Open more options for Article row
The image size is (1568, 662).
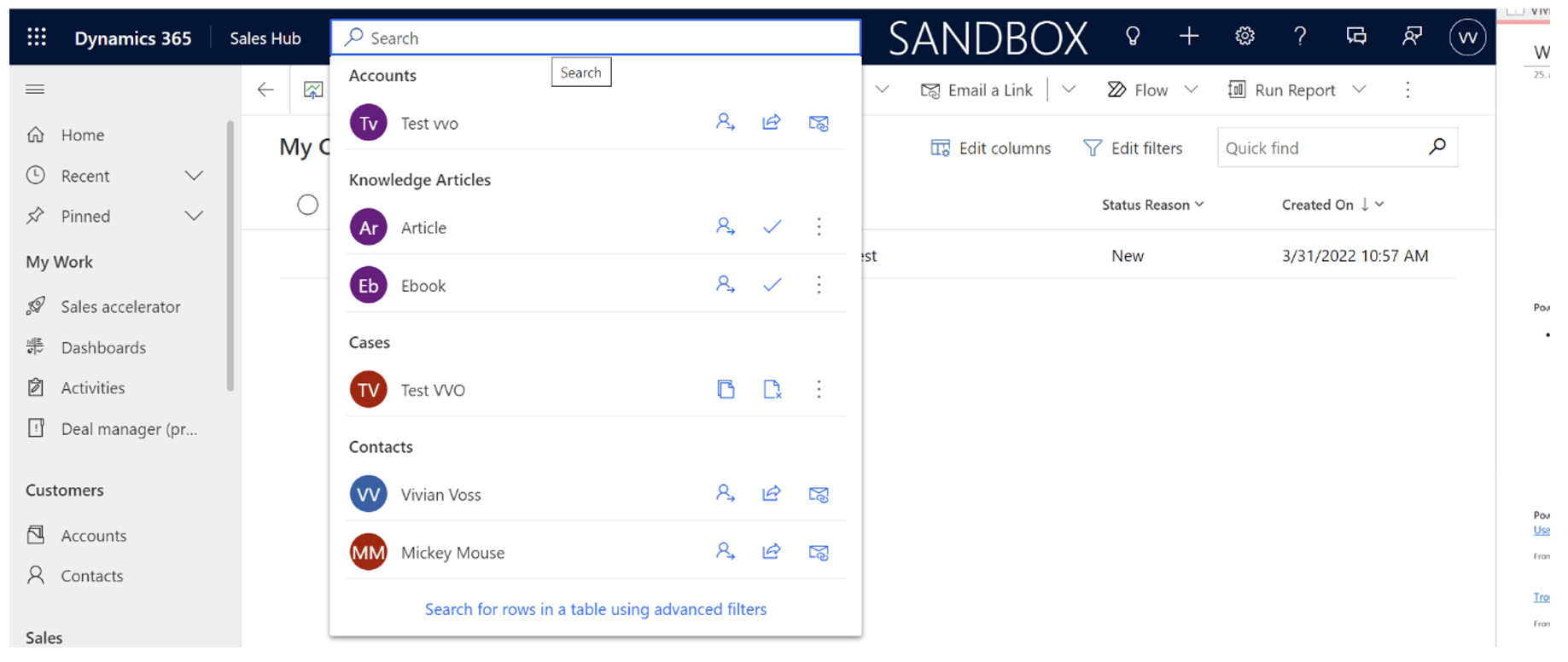[819, 226]
